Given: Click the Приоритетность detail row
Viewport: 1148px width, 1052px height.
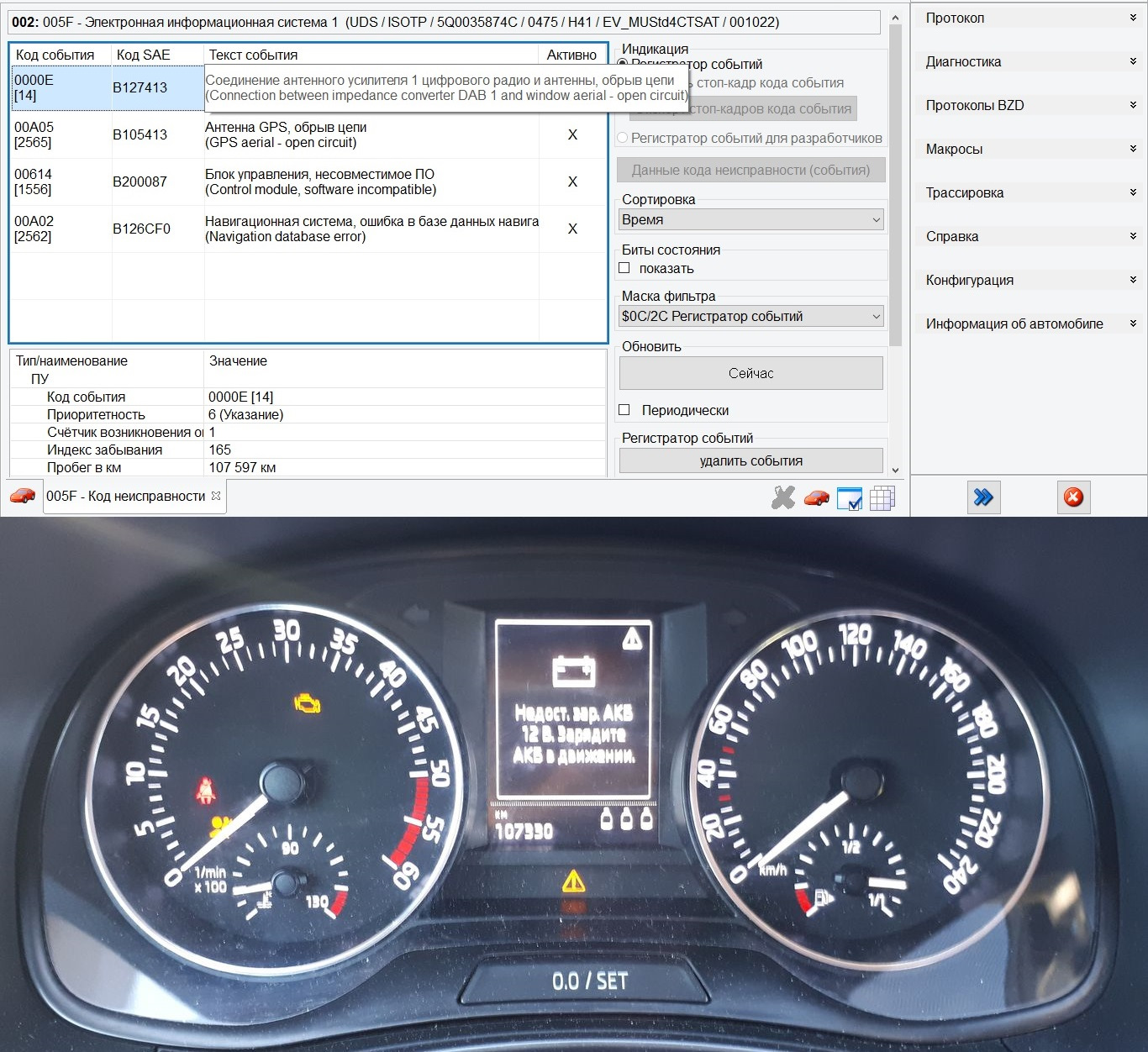Looking at the screenshot, I should coord(308,414).
